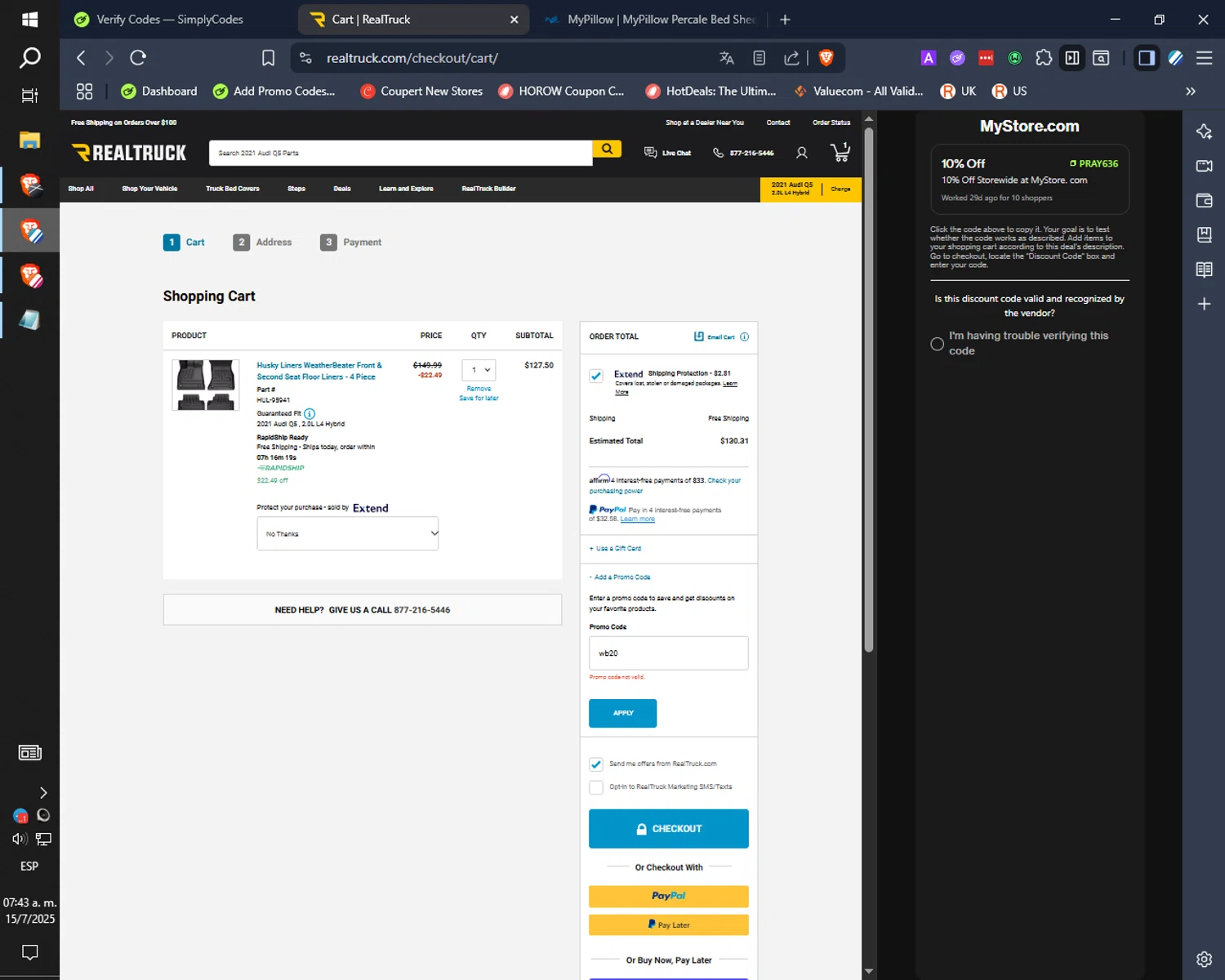Open Truck Bed Covers menu
The height and width of the screenshot is (980, 1225).
tap(232, 189)
